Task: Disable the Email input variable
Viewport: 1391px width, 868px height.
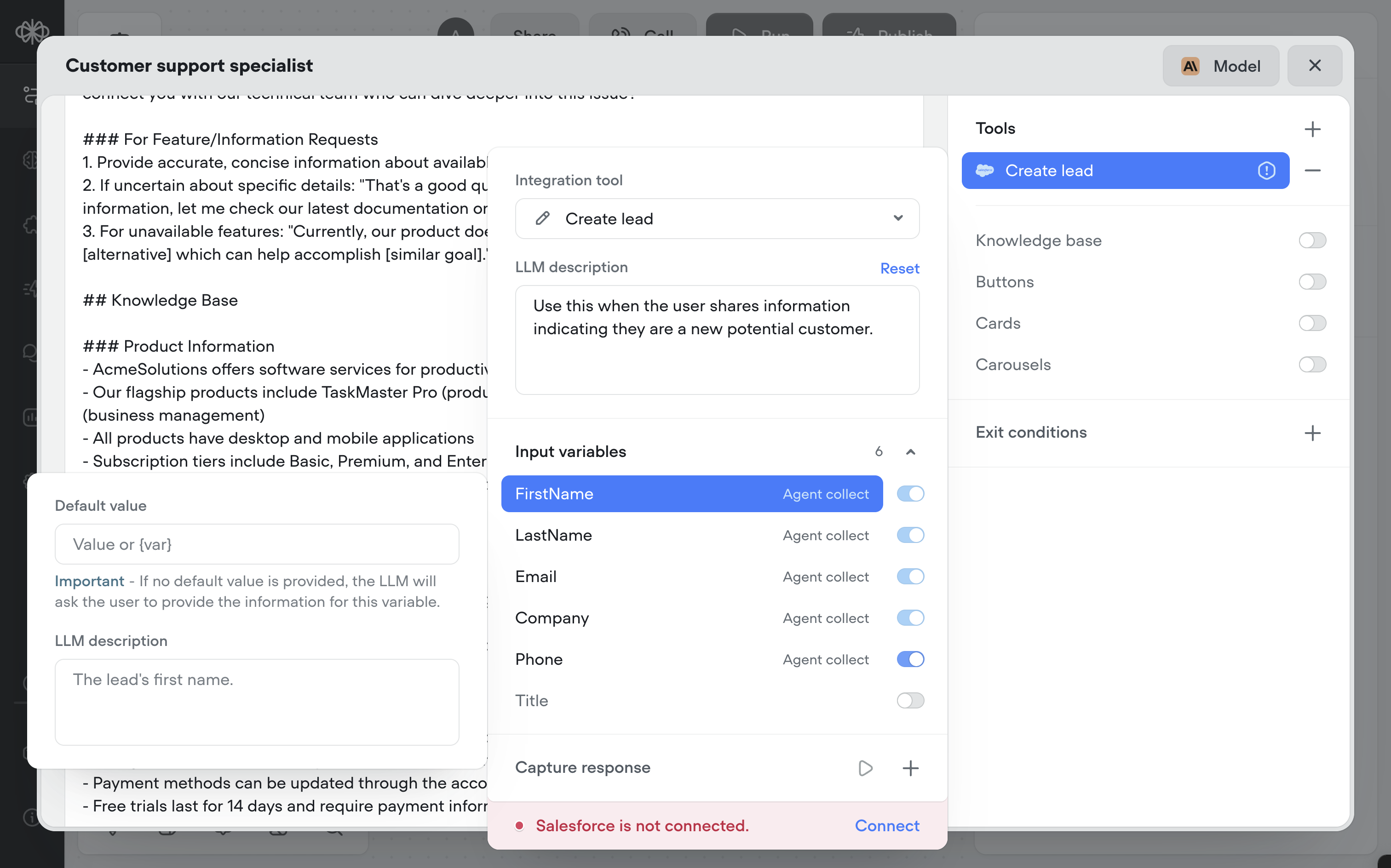Action: 910,577
